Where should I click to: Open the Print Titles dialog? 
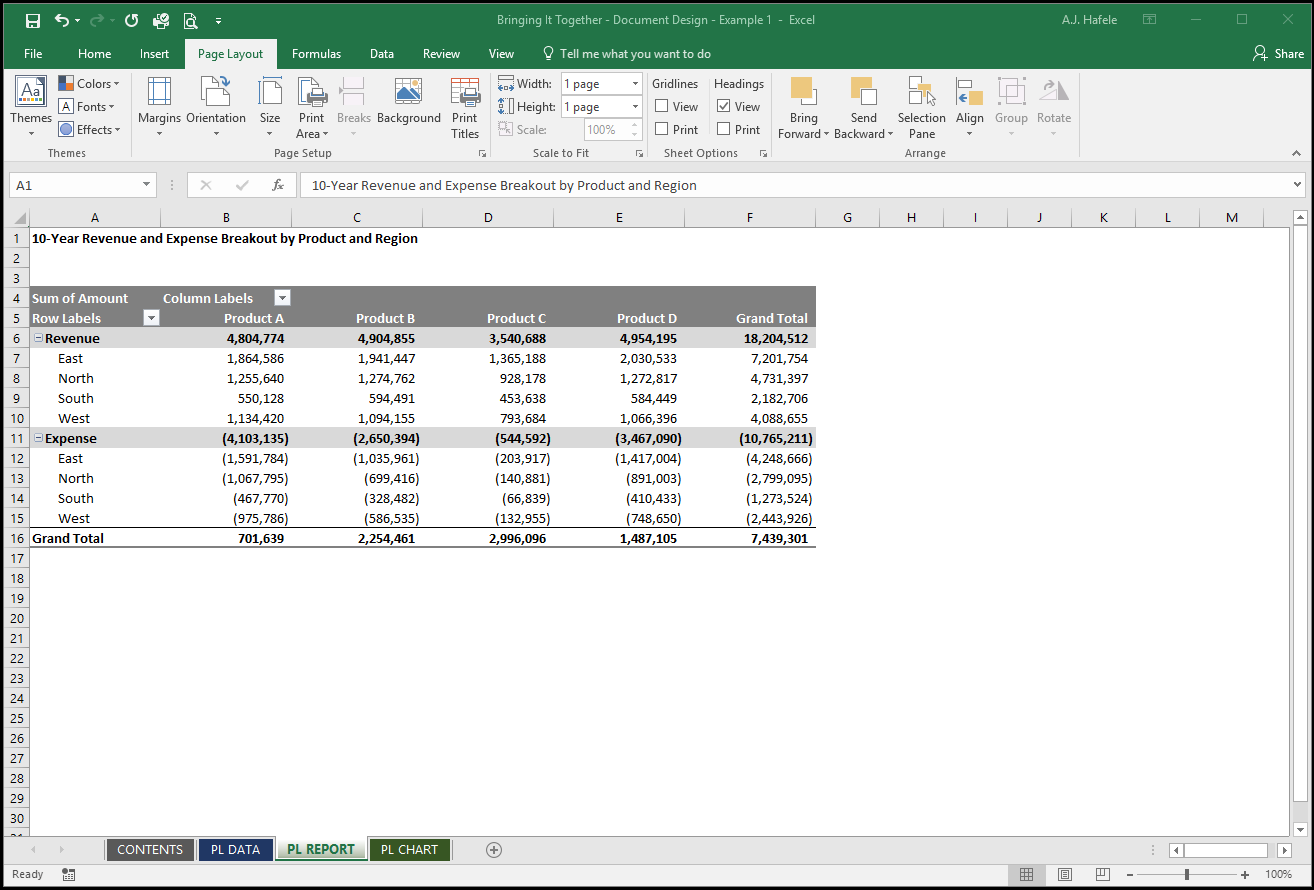(465, 107)
